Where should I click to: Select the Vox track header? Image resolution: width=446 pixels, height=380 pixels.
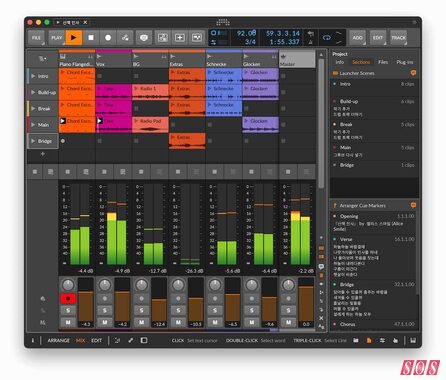114,60
